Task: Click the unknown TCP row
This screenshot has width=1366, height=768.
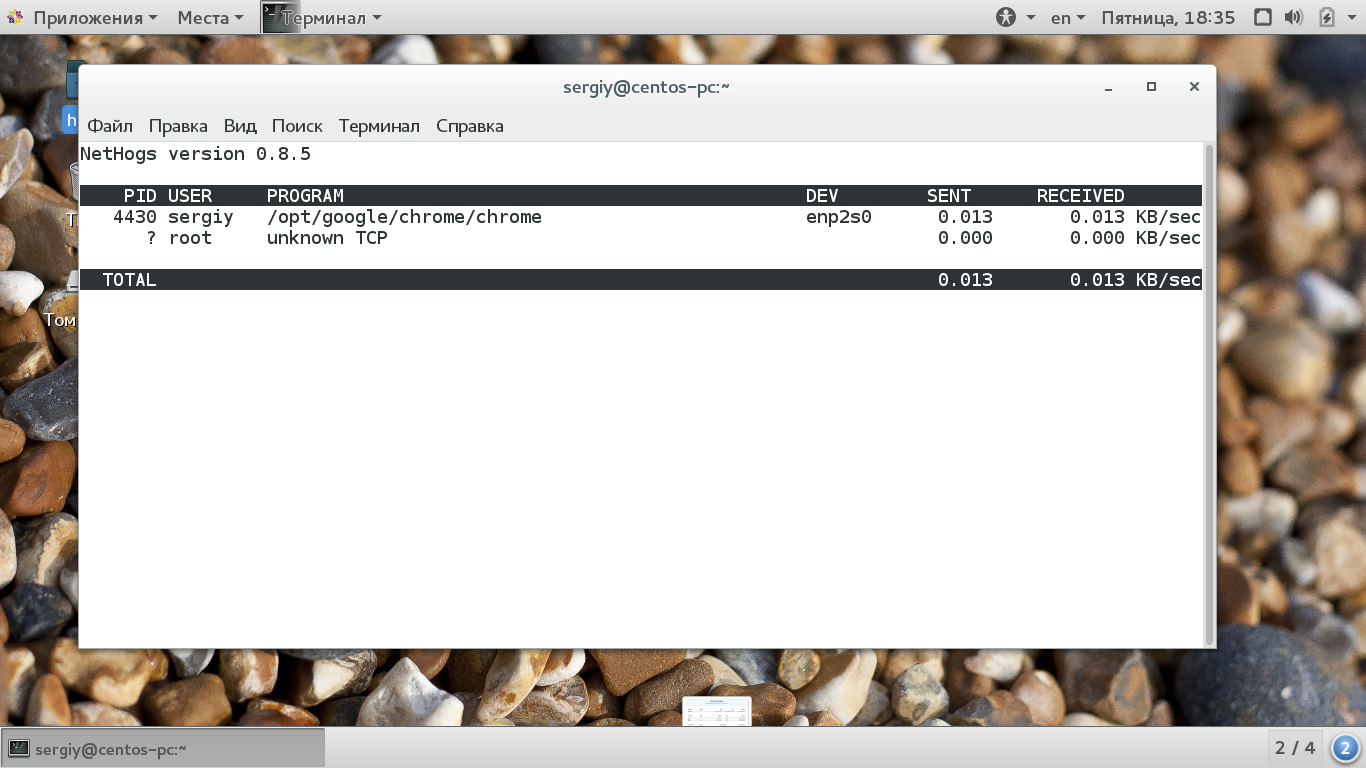Action: point(640,238)
